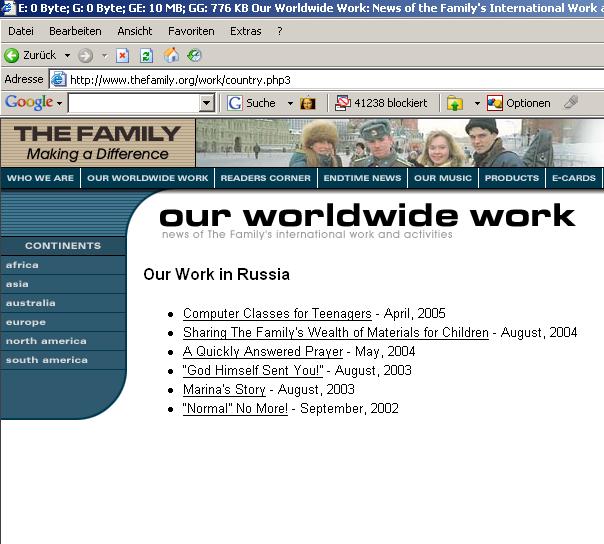Open the Datei menu
Viewport: 604px width, 544px height.
tap(21, 31)
